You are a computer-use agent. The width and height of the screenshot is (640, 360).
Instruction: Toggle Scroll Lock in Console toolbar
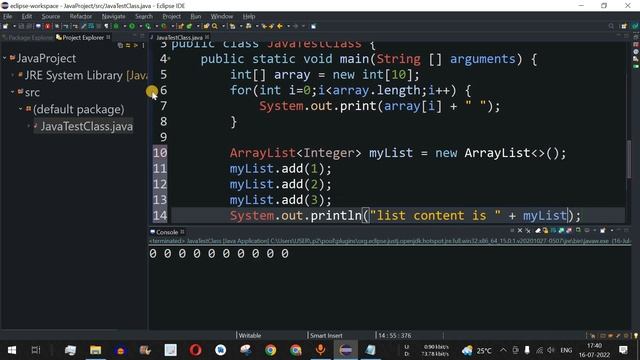[546, 231]
